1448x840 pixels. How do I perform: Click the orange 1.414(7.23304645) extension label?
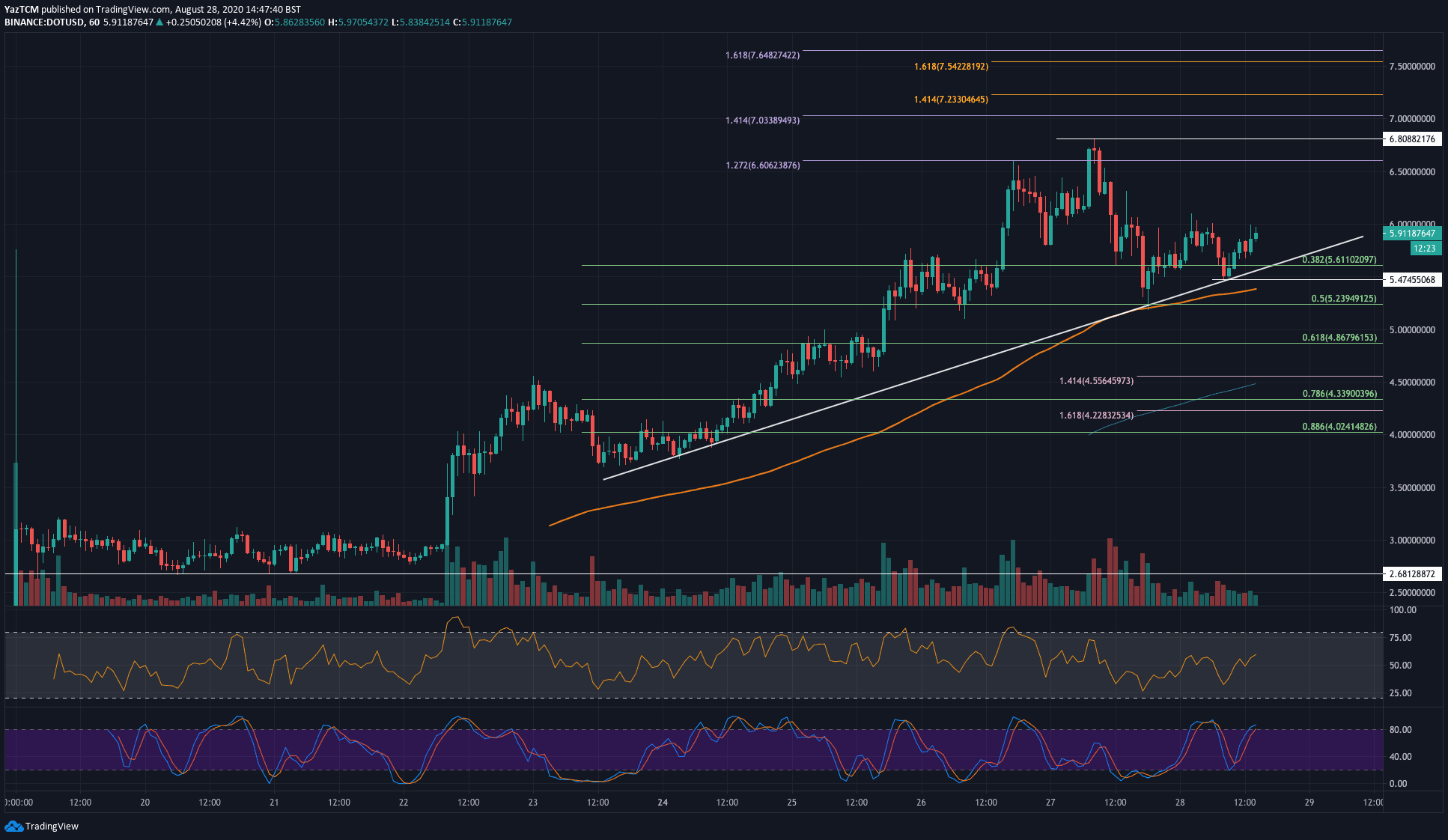[x=951, y=100]
